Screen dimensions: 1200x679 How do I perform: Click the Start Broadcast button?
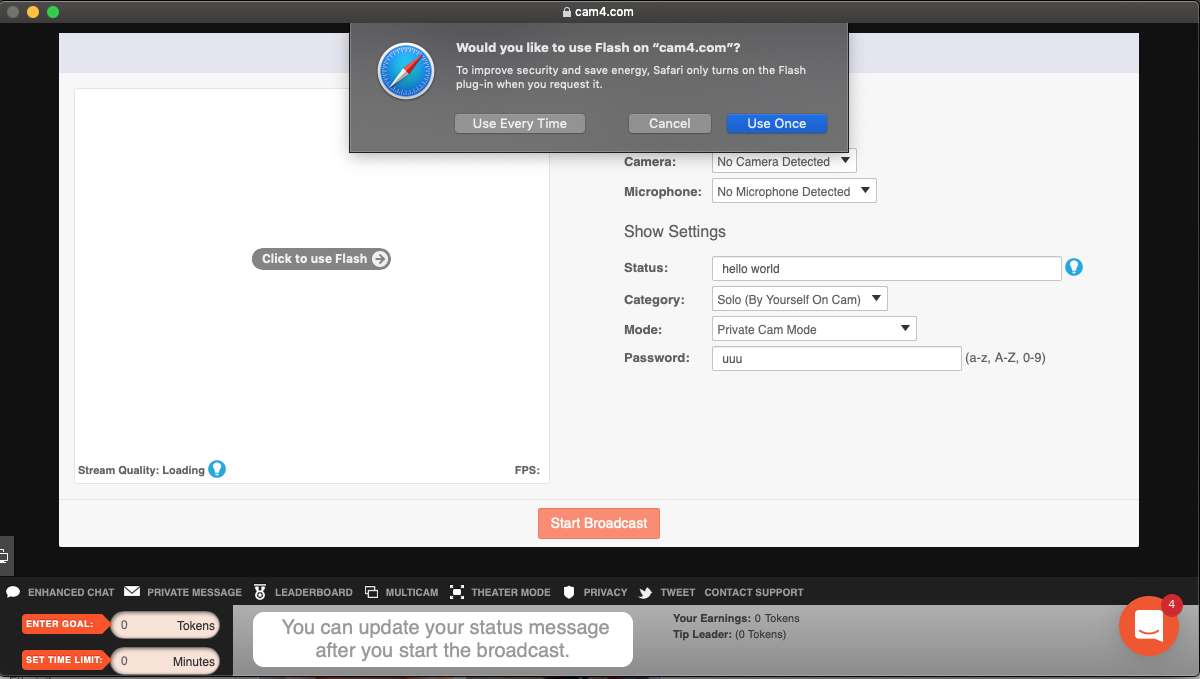coord(599,523)
